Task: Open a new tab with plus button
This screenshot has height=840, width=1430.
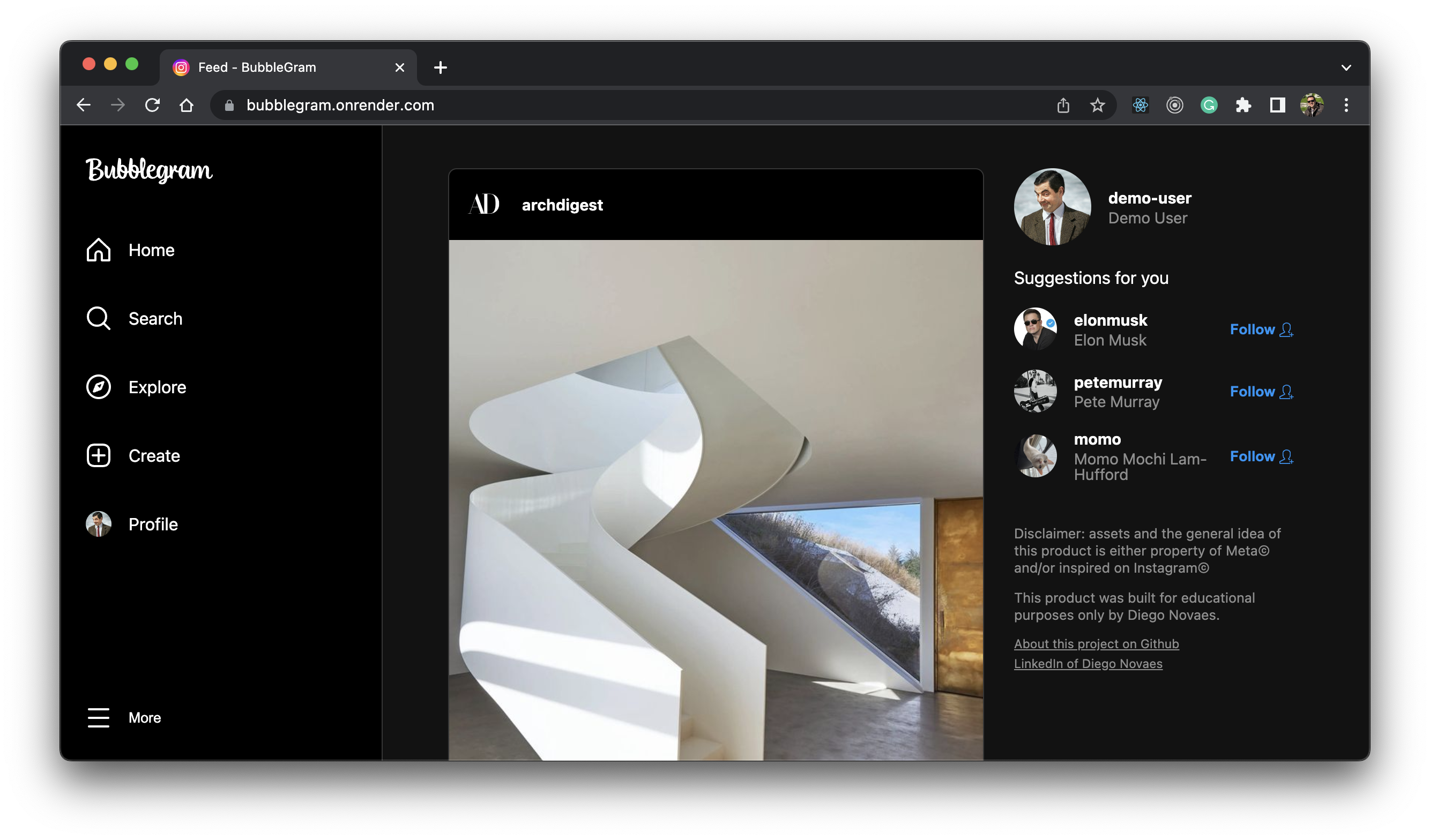Action: coord(441,67)
